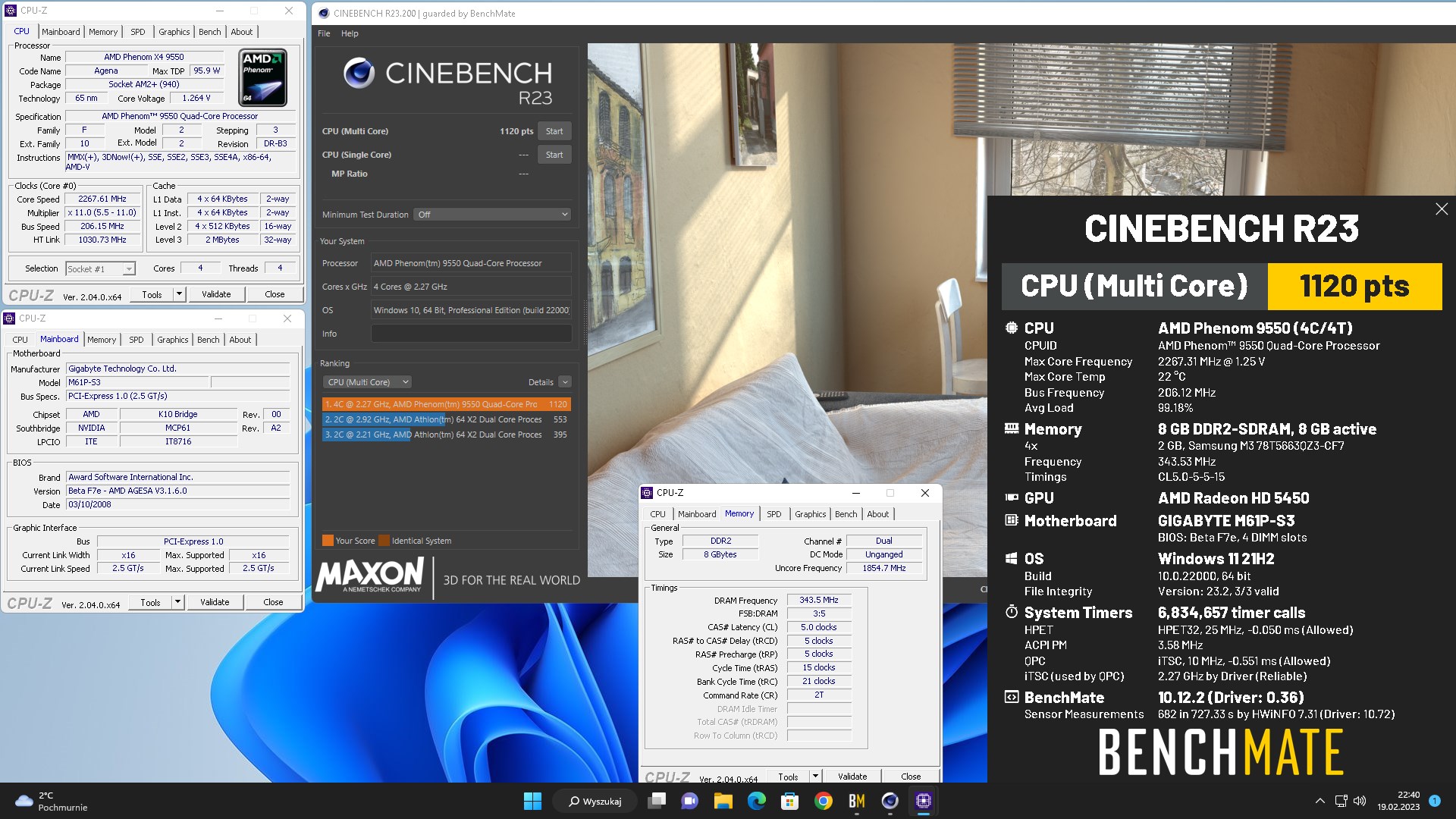This screenshot has height=819, width=1456.
Task: Click the Wyszukaj taskbar search box
Action: 595,801
